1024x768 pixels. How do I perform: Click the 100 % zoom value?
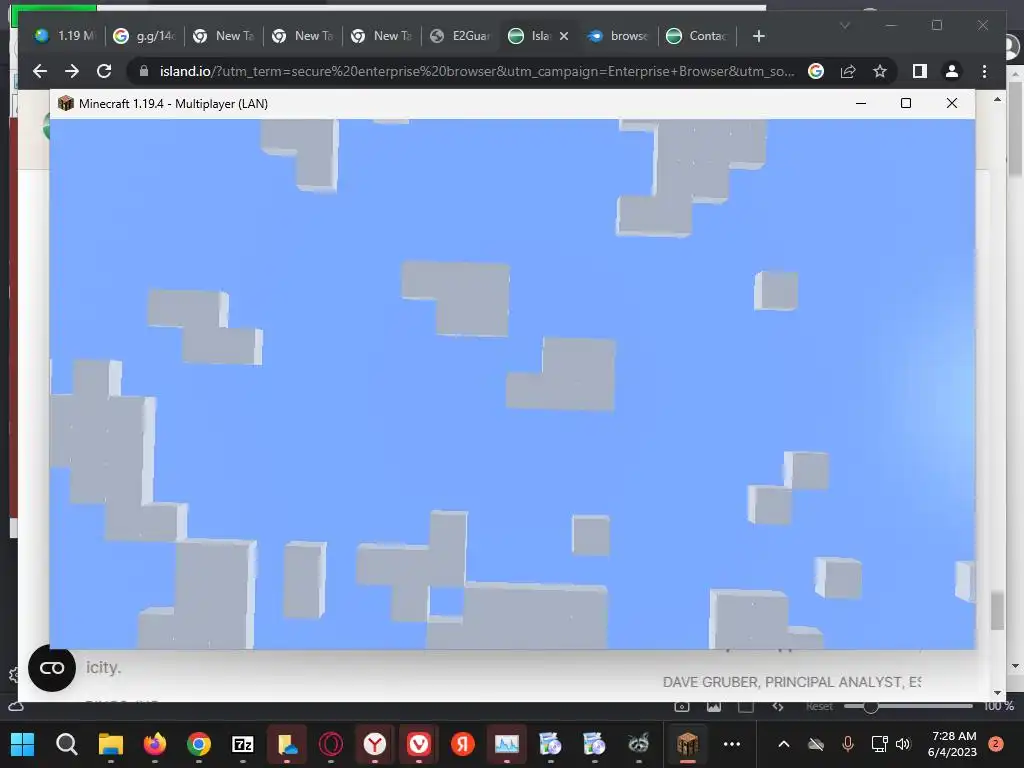998,706
